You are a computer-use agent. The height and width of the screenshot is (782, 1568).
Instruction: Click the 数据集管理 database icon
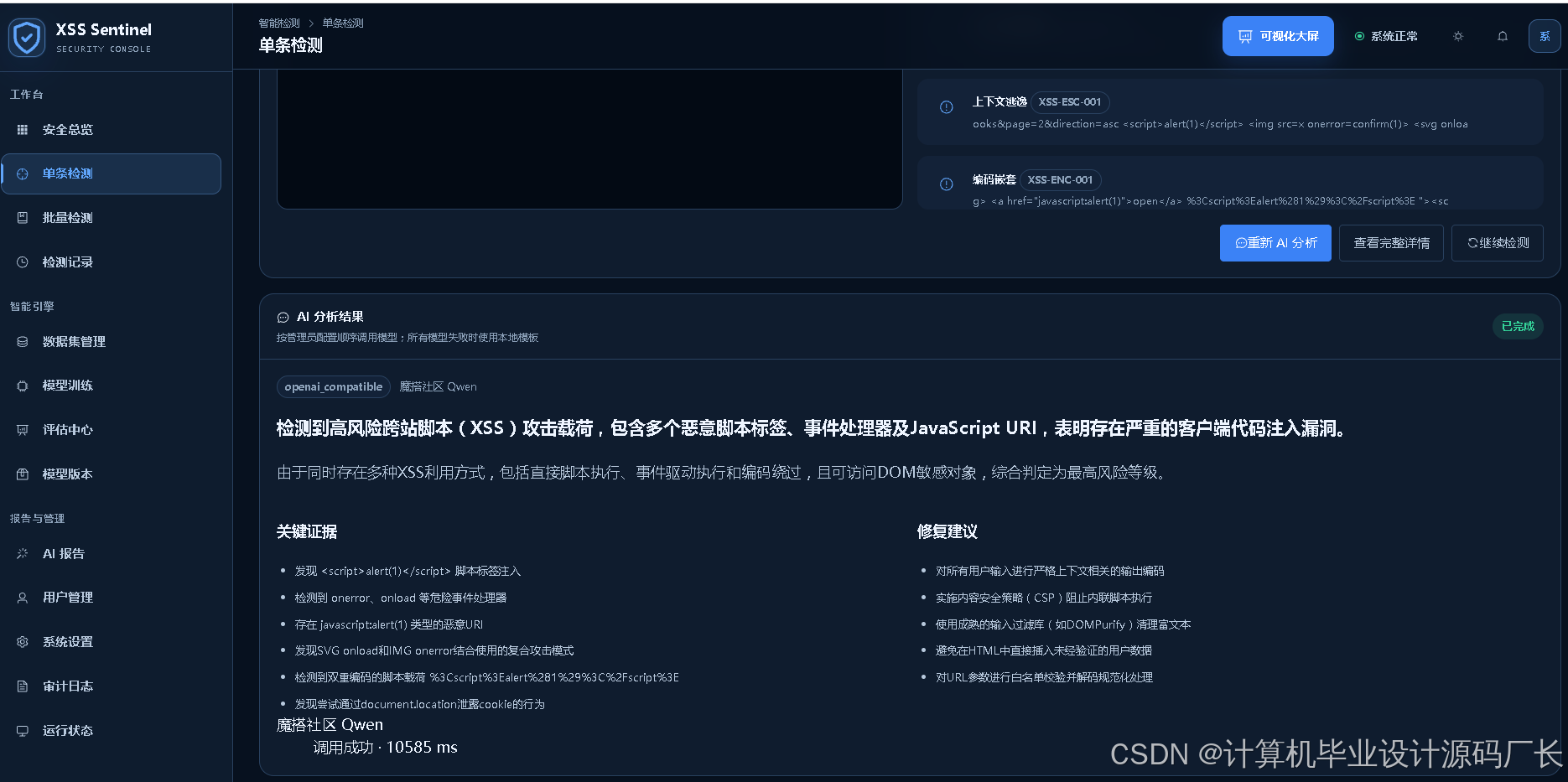[x=23, y=342]
